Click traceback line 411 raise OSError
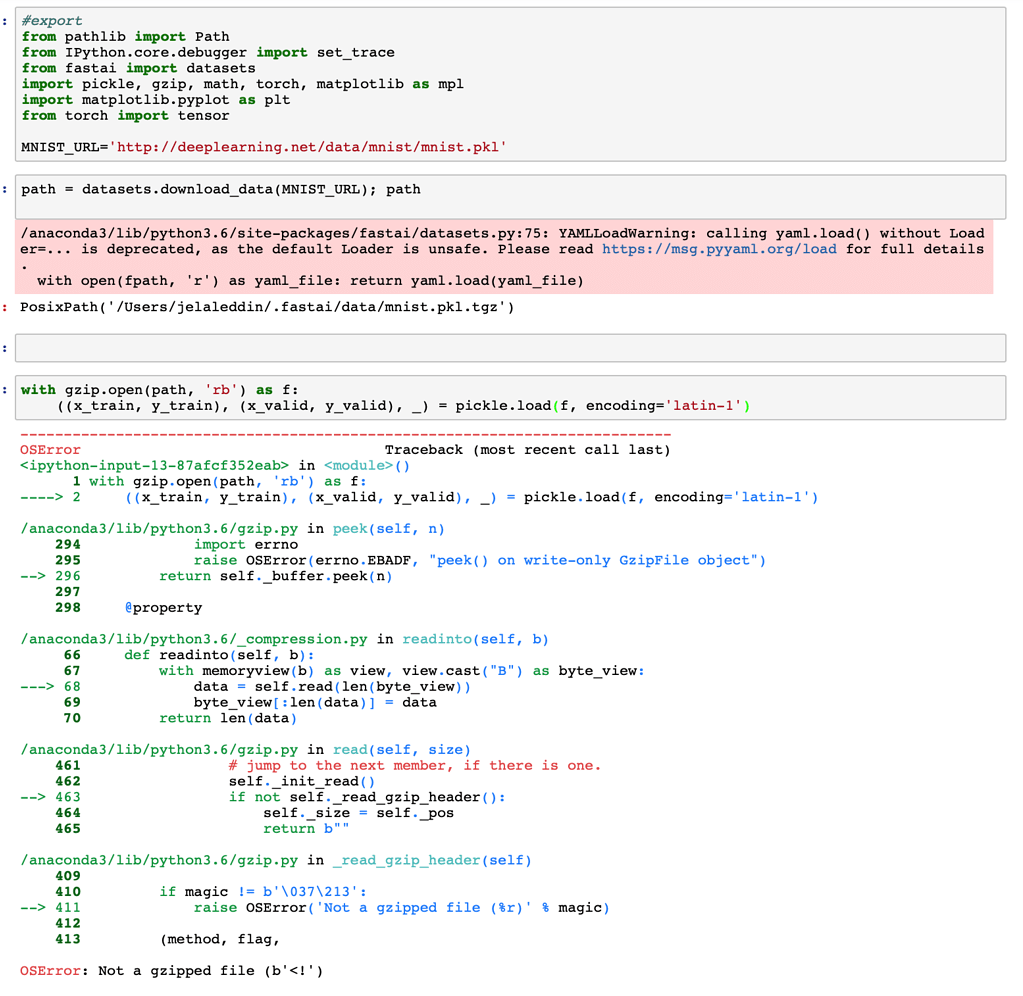The width and height of the screenshot is (1023, 996). coord(400,907)
